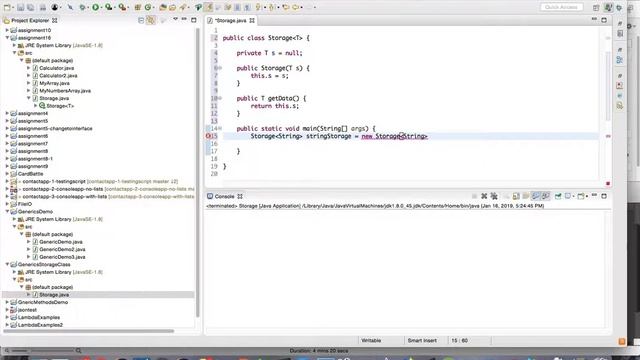Screen dimensions: 640x360
Task: Minimize the Project Explorer view
Action: point(184,20)
